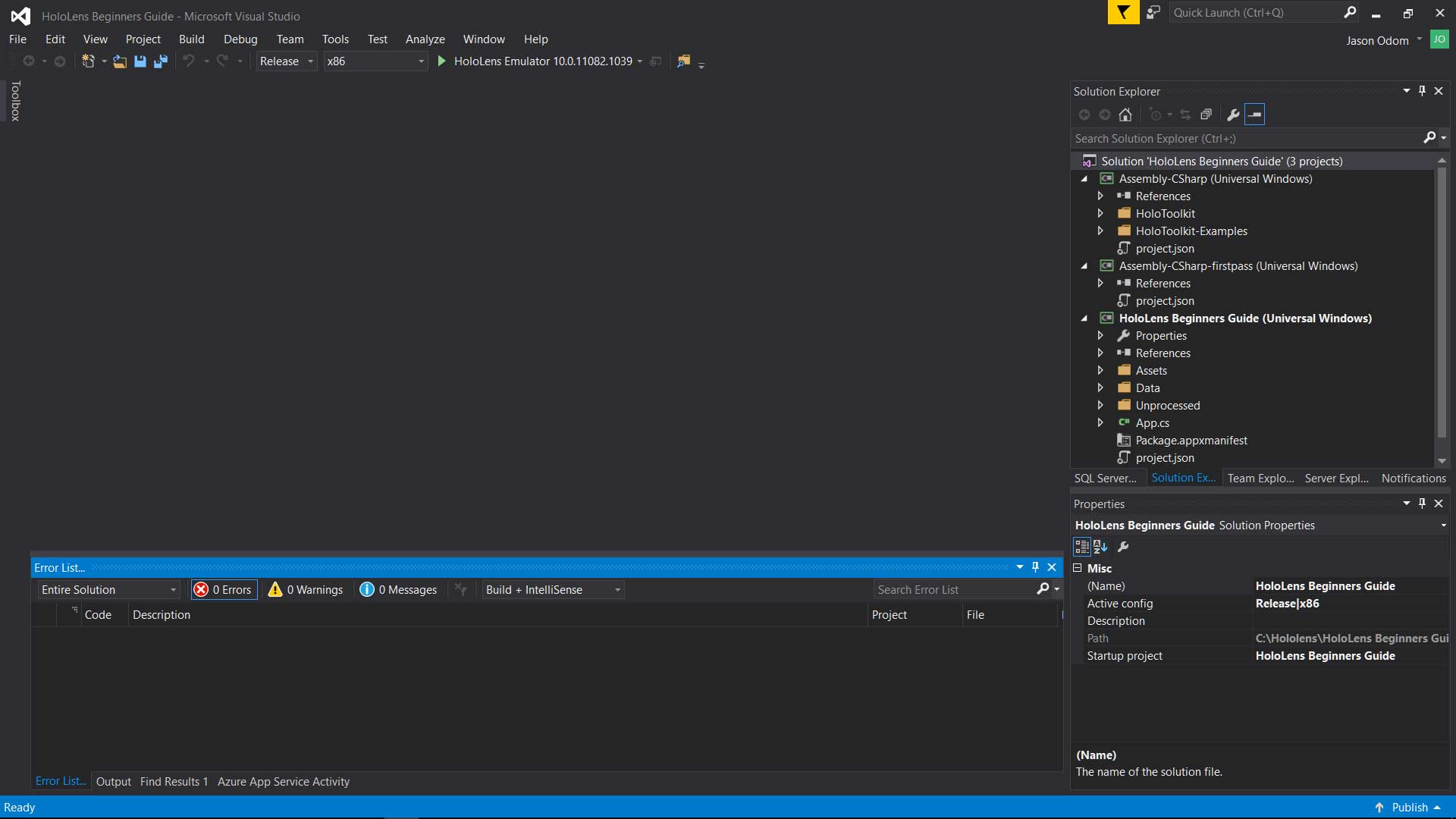Open the Release configuration dropdown
The image size is (1456, 819).
287,61
